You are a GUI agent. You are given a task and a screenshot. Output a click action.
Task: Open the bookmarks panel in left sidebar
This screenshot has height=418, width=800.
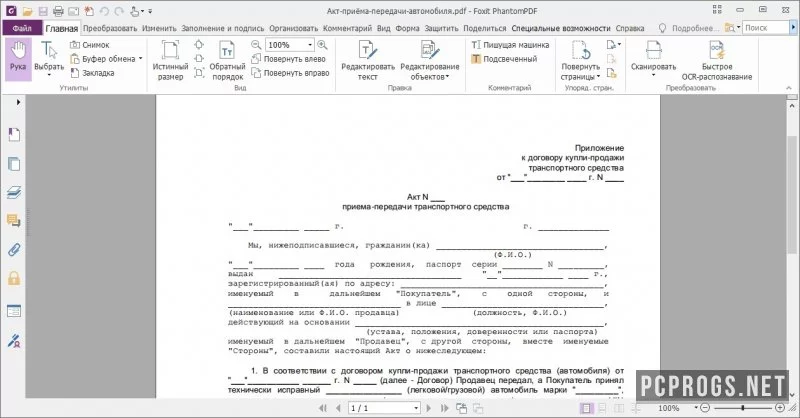(14, 135)
